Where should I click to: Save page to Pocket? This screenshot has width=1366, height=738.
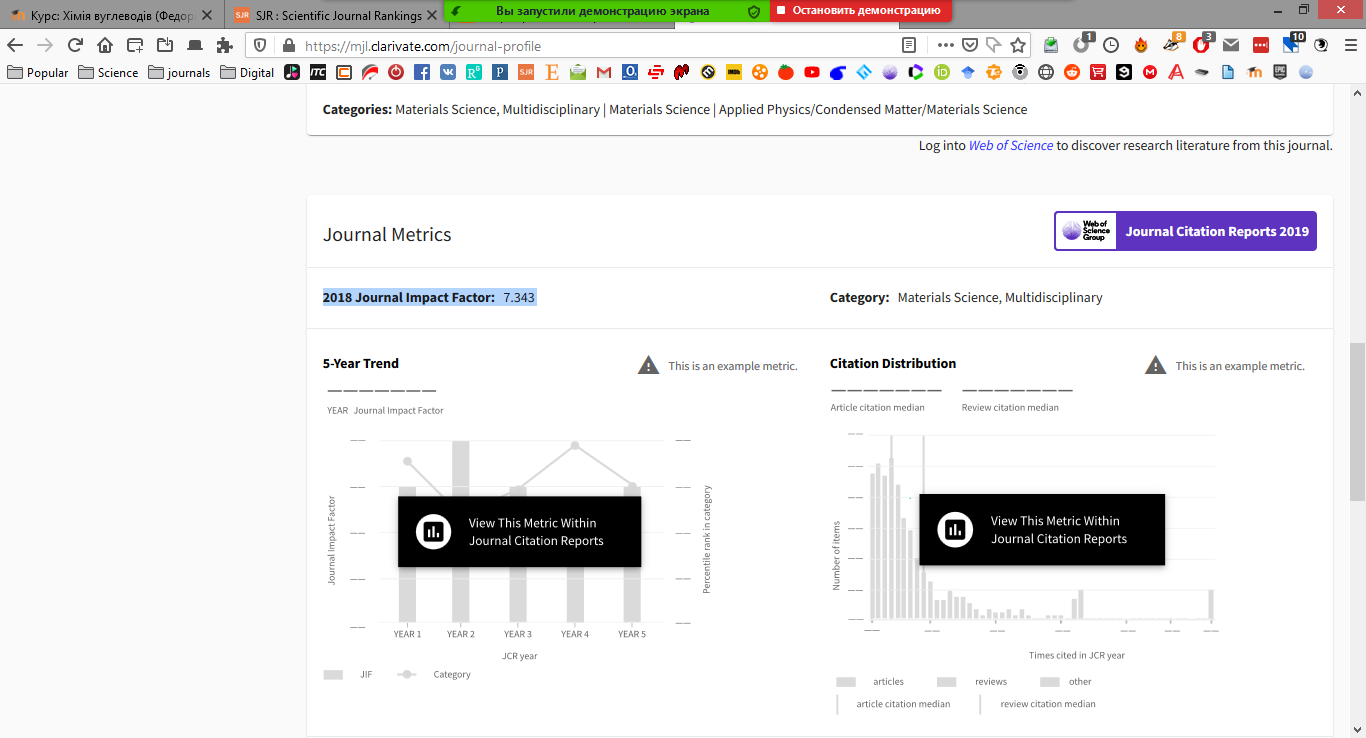pos(970,45)
